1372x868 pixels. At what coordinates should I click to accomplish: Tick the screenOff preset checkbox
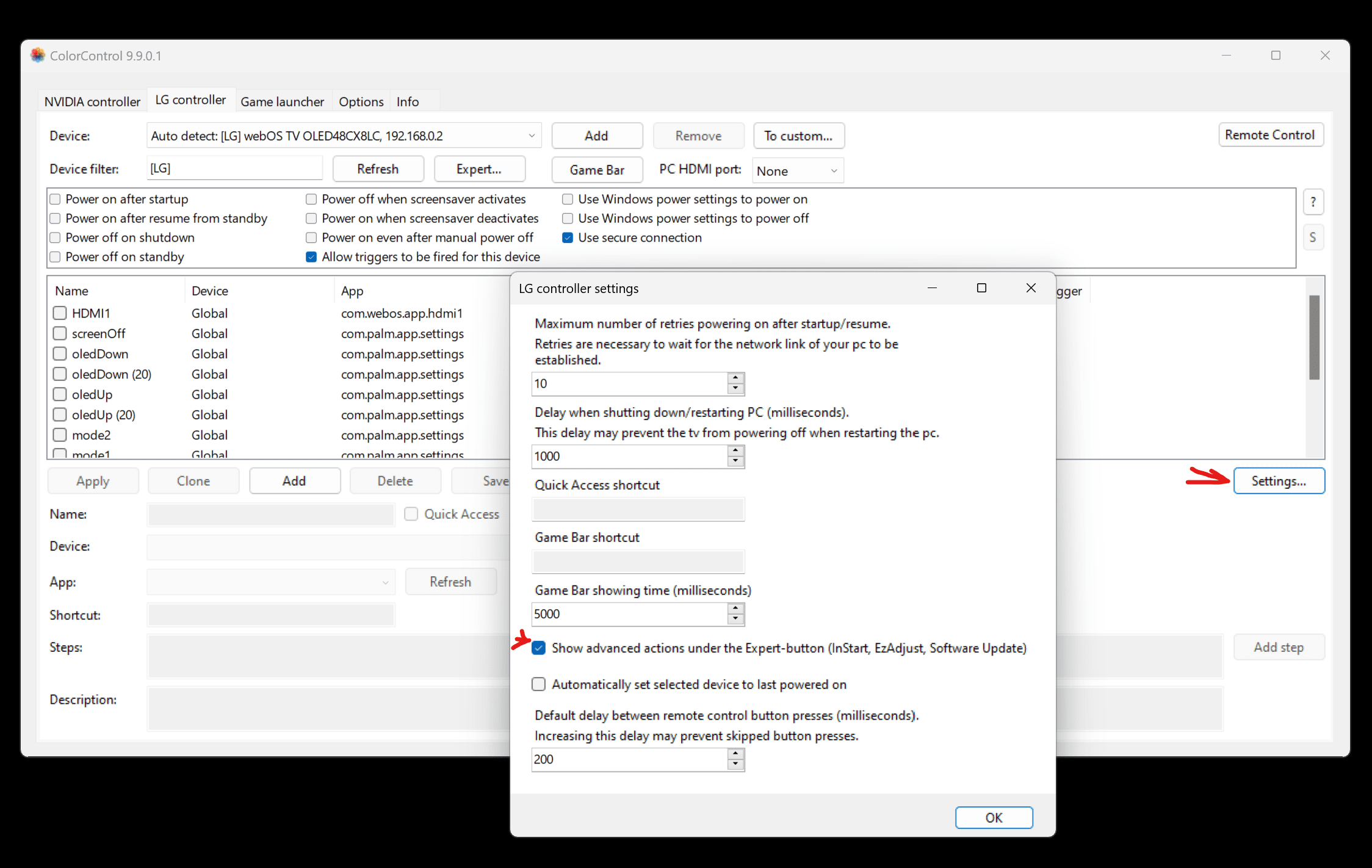pos(60,333)
